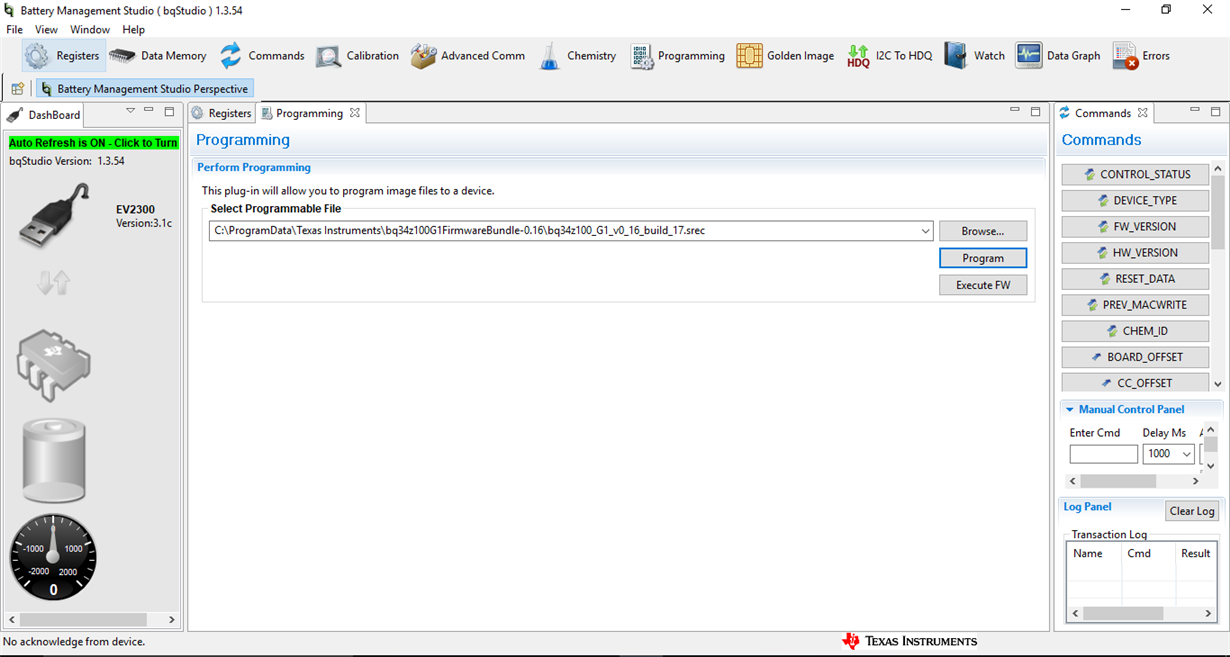Click the Result column header in log
Viewport: 1230px width, 657px height.
click(1195, 553)
